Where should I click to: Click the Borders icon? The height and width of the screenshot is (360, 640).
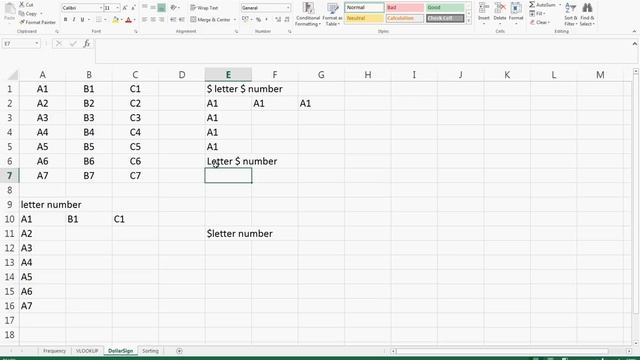click(98, 20)
